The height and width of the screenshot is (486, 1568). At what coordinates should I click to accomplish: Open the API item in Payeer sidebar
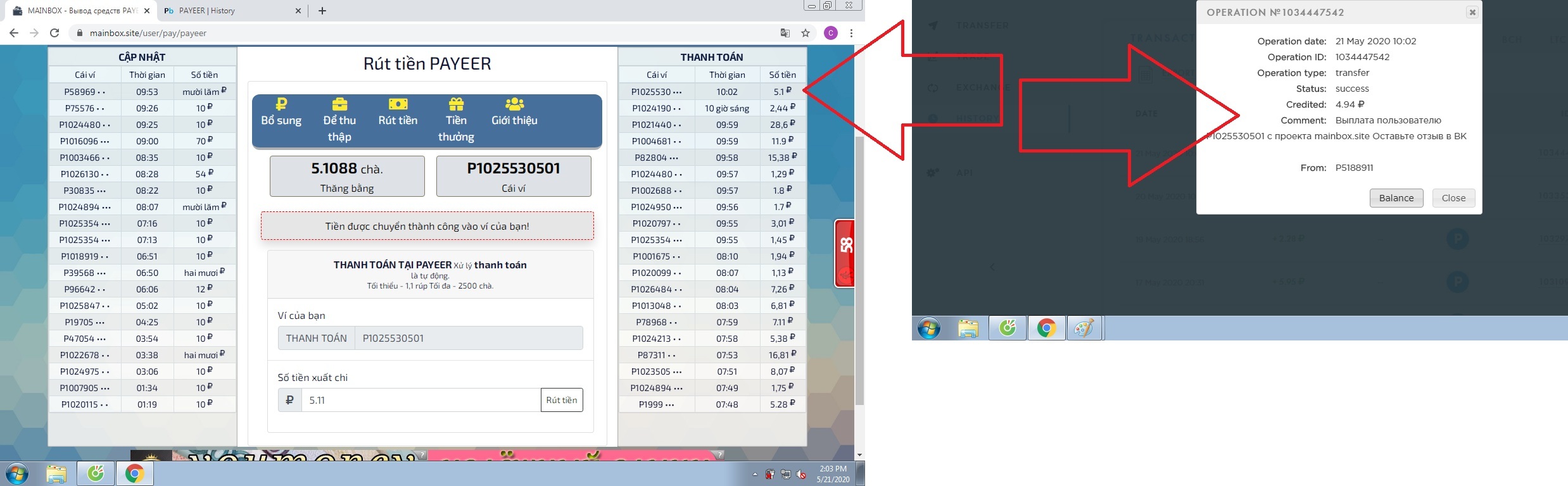coord(964,172)
